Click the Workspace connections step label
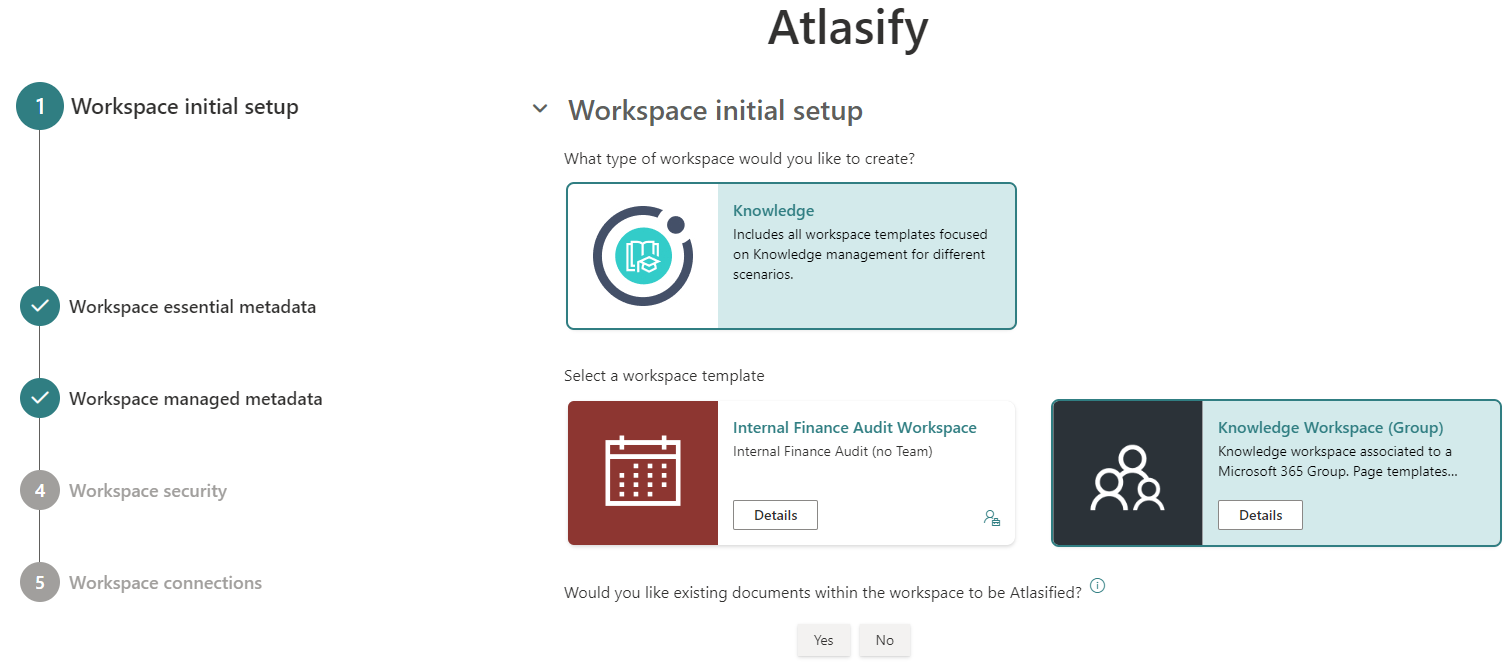The width and height of the screenshot is (1507, 666). click(166, 583)
